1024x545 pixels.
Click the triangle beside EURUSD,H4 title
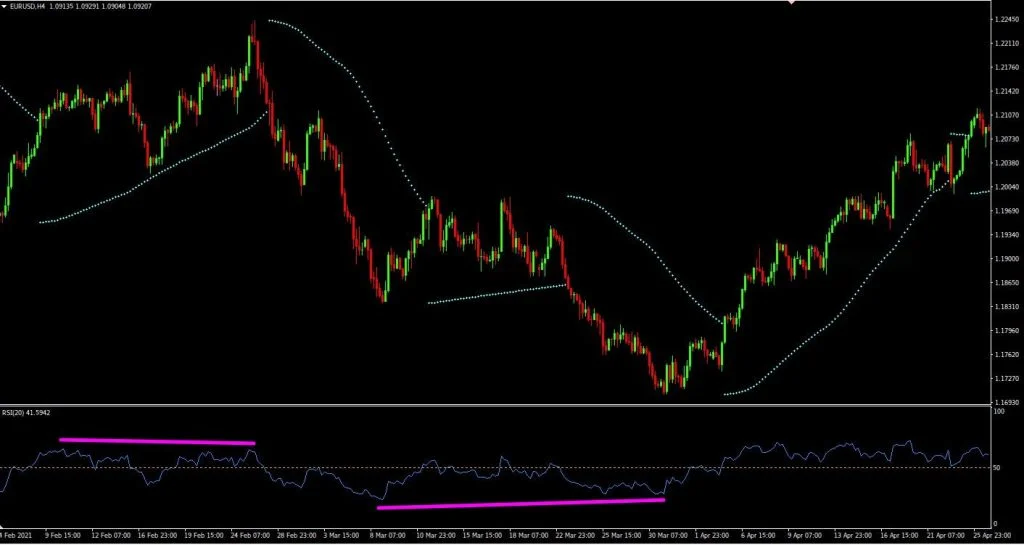tap(5, 7)
